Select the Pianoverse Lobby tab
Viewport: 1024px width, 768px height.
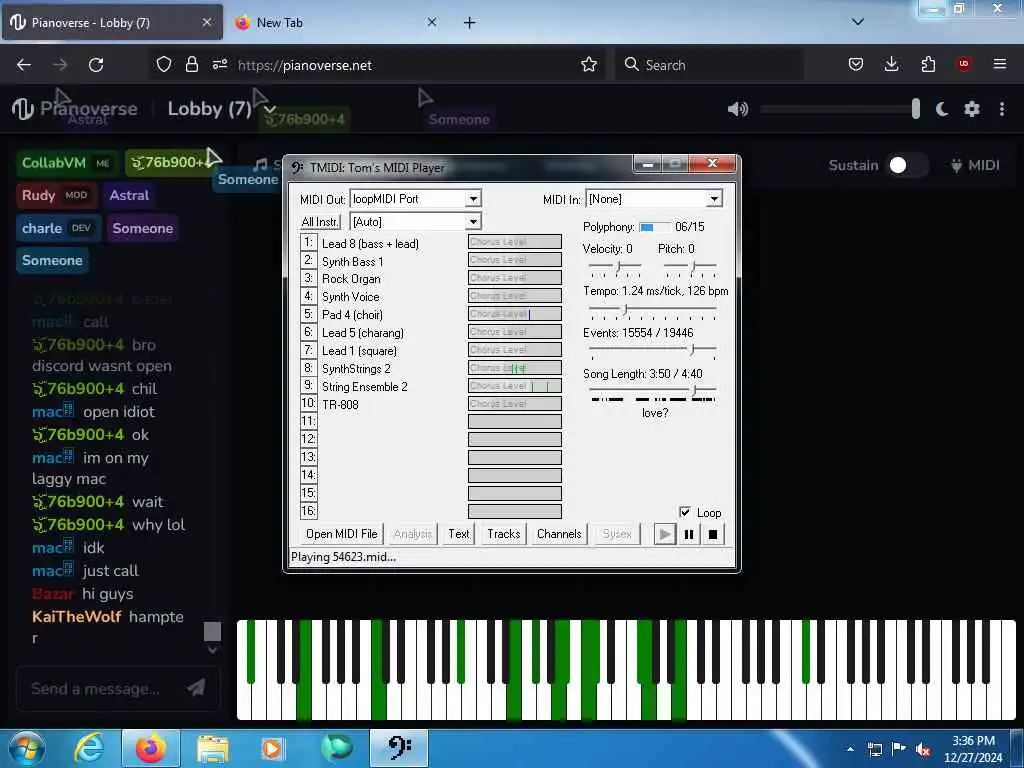[112, 22]
